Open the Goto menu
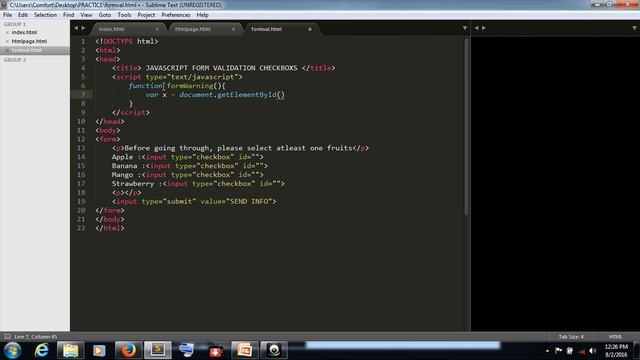This screenshot has width=640, height=360. (x=105, y=15)
